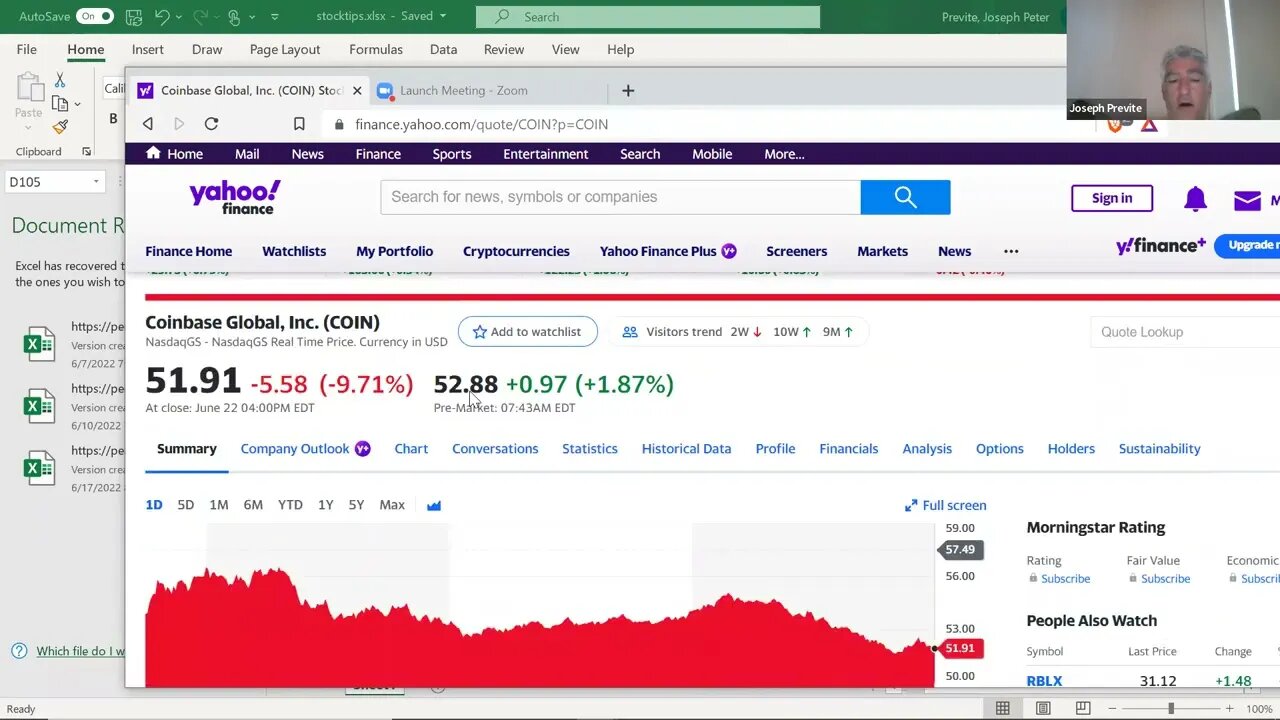
Task: Click the Cut scissors icon in Excel
Action: click(60, 80)
